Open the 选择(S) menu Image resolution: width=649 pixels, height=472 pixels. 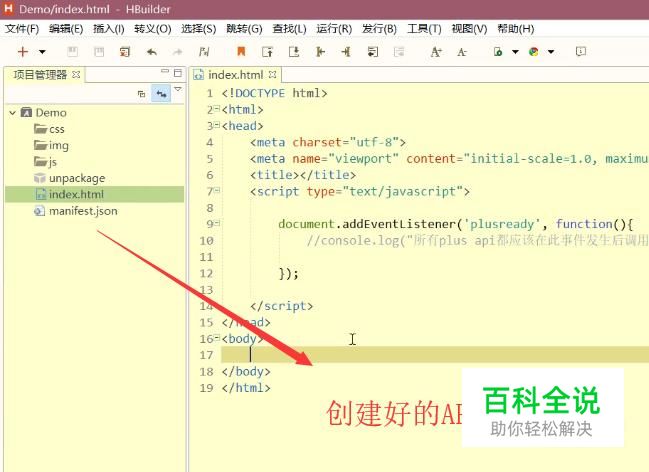pos(198,29)
